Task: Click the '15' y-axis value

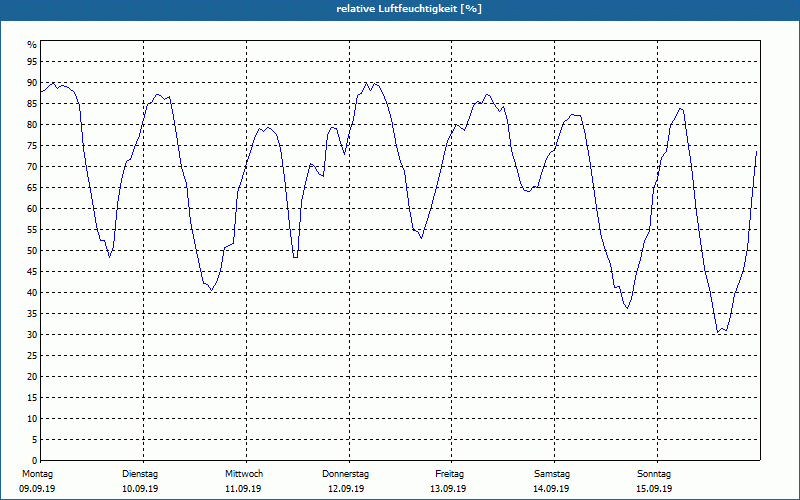Action: [32, 397]
